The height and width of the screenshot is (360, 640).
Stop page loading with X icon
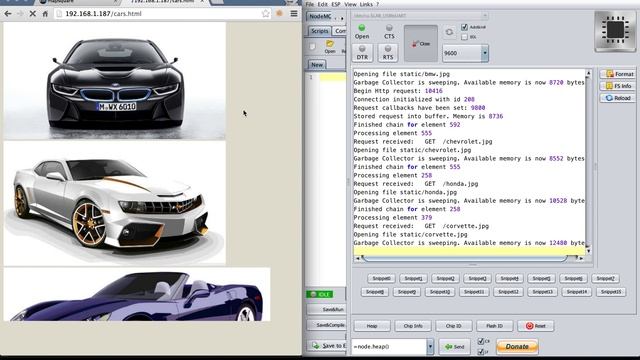[x=33, y=13]
